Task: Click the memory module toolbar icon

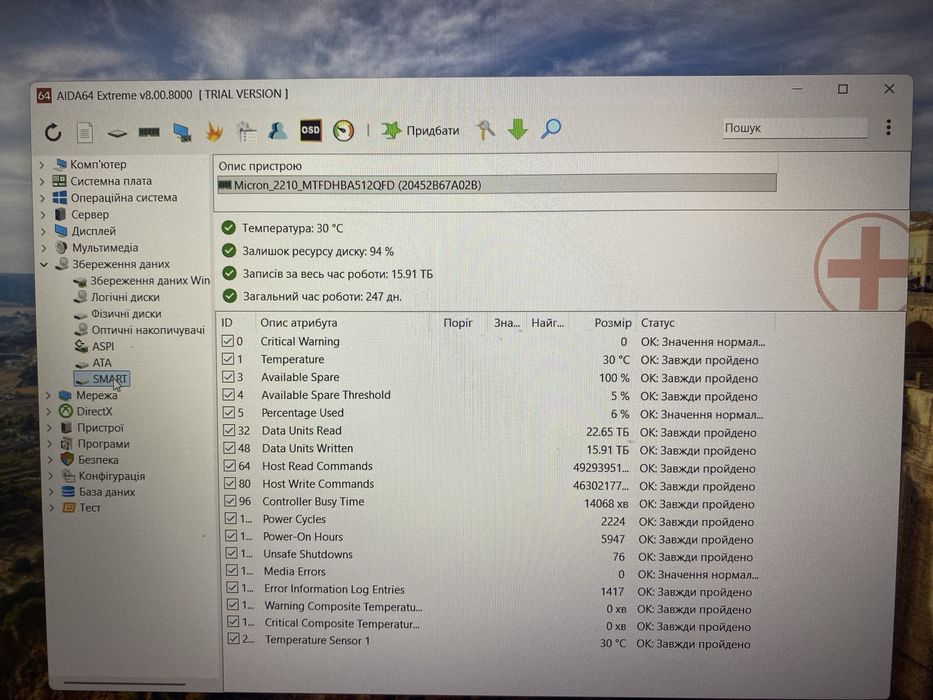Action: 149,132
